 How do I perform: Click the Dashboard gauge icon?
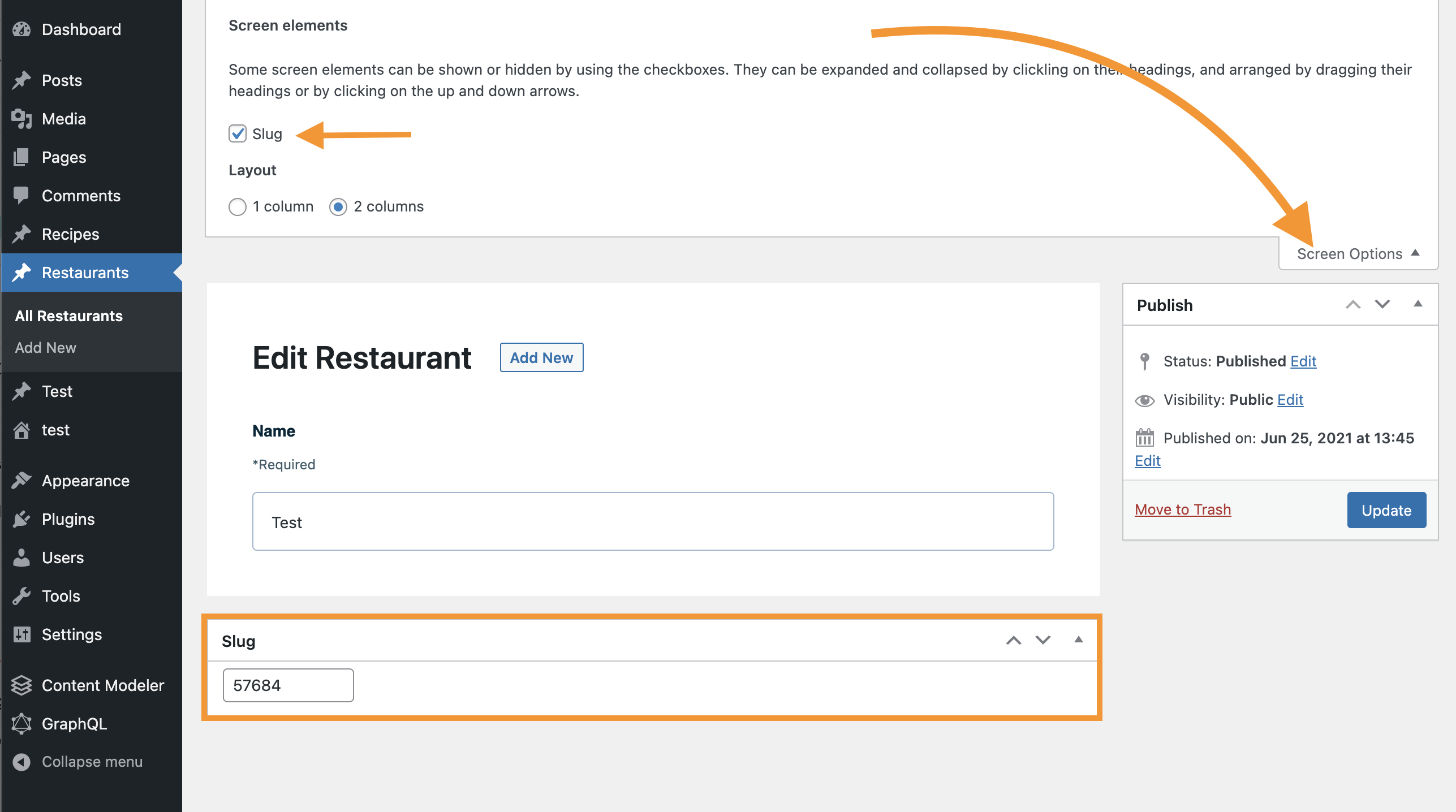tap(21, 29)
